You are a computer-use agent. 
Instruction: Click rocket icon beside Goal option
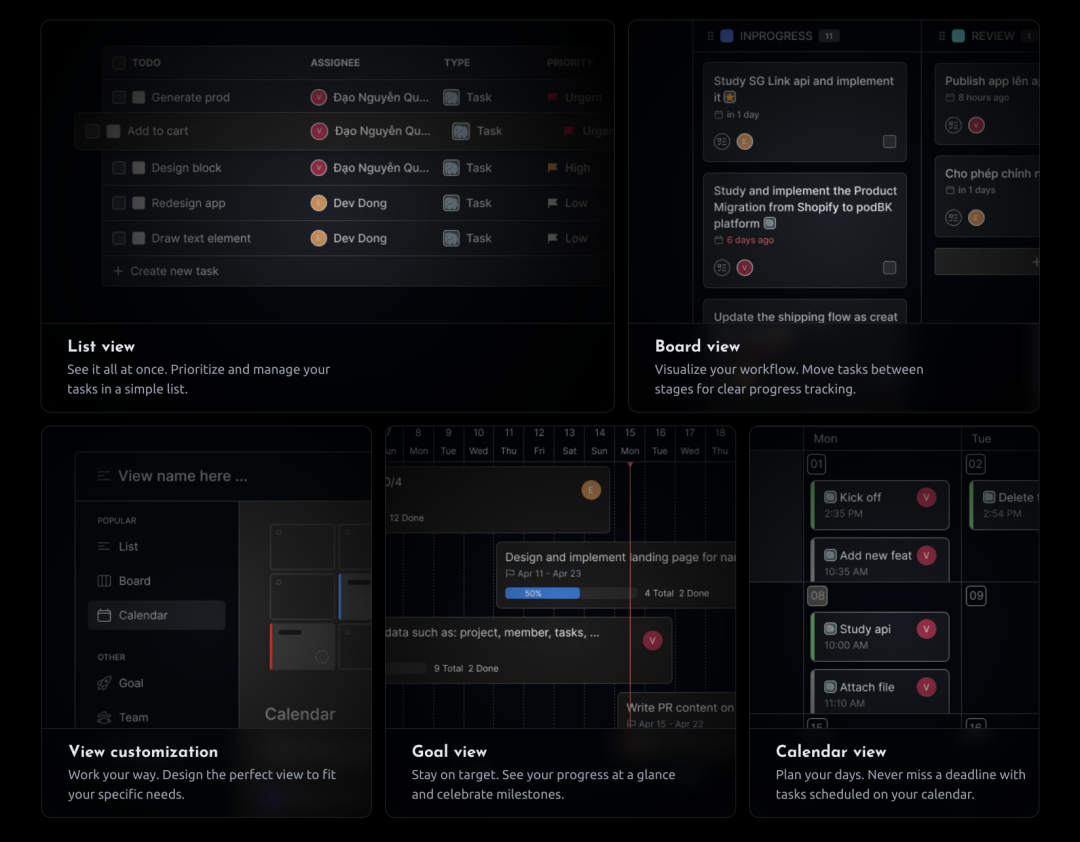coord(104,683)
